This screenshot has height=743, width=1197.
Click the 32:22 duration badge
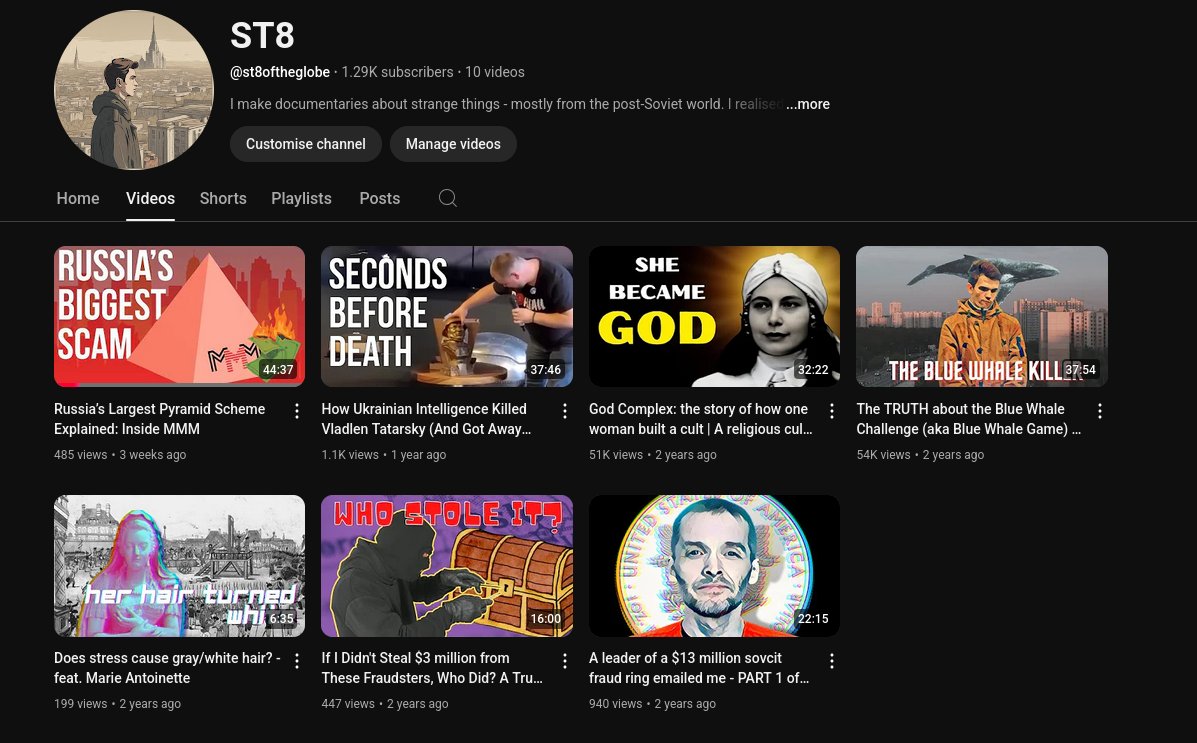coord(813,370)
